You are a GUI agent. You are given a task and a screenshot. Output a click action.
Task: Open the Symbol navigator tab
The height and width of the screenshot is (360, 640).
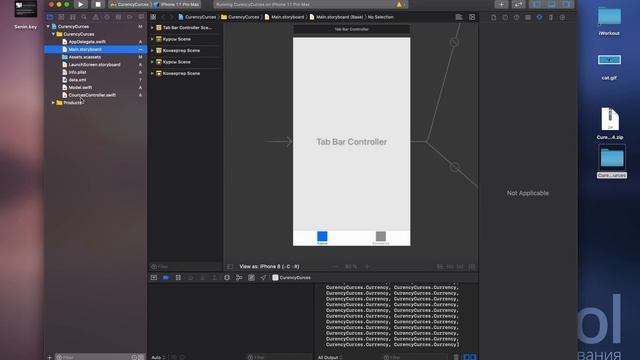coord(73,17)
